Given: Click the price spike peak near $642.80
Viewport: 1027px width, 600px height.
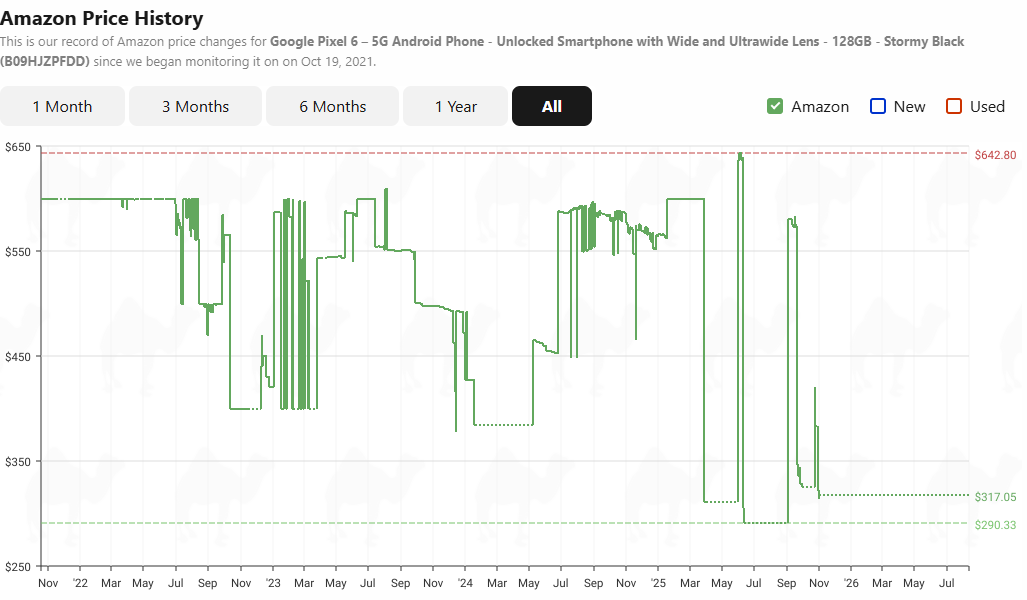Looking at the screenshot, I should pos(740,155).
